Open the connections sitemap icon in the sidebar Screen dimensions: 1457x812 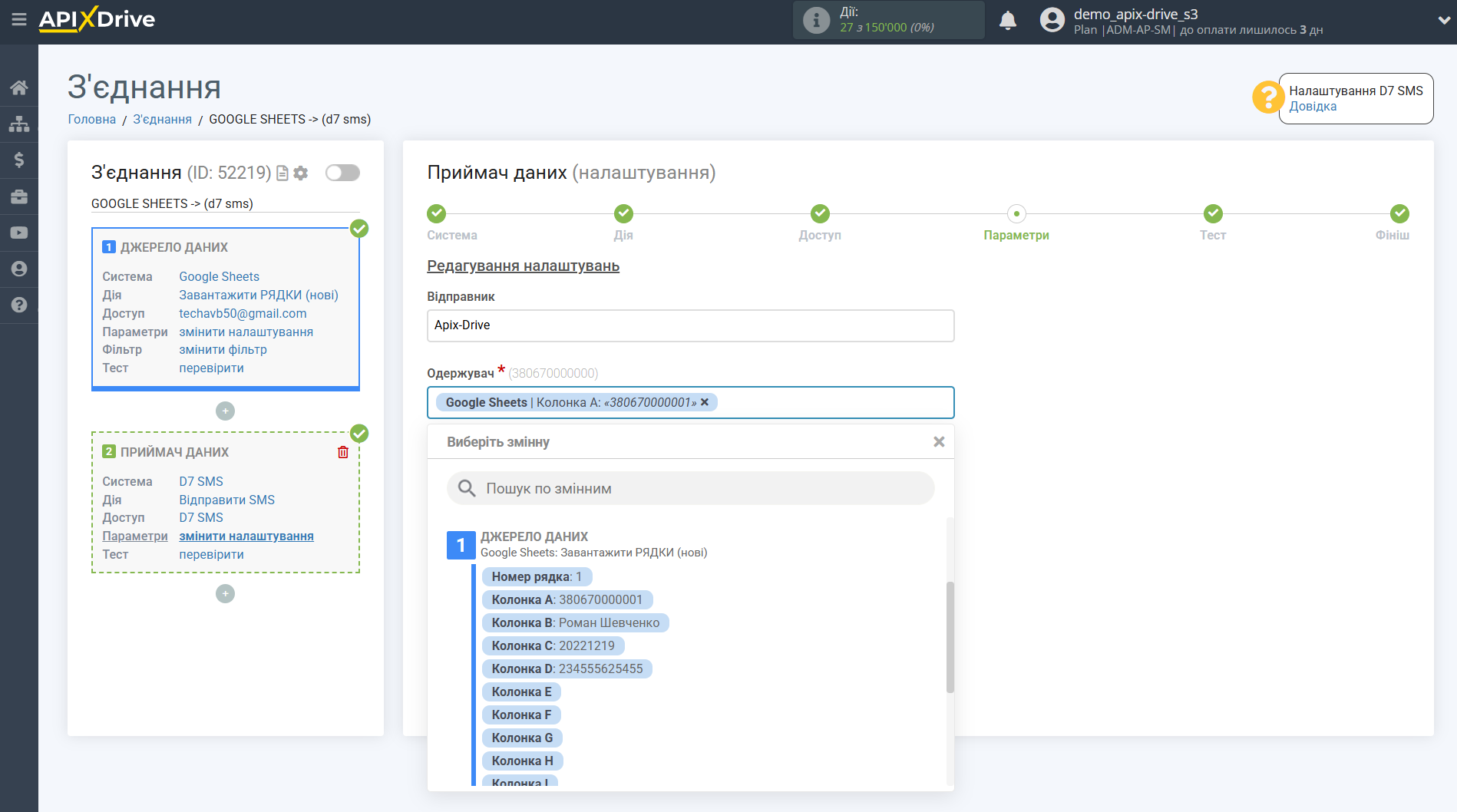19,124
